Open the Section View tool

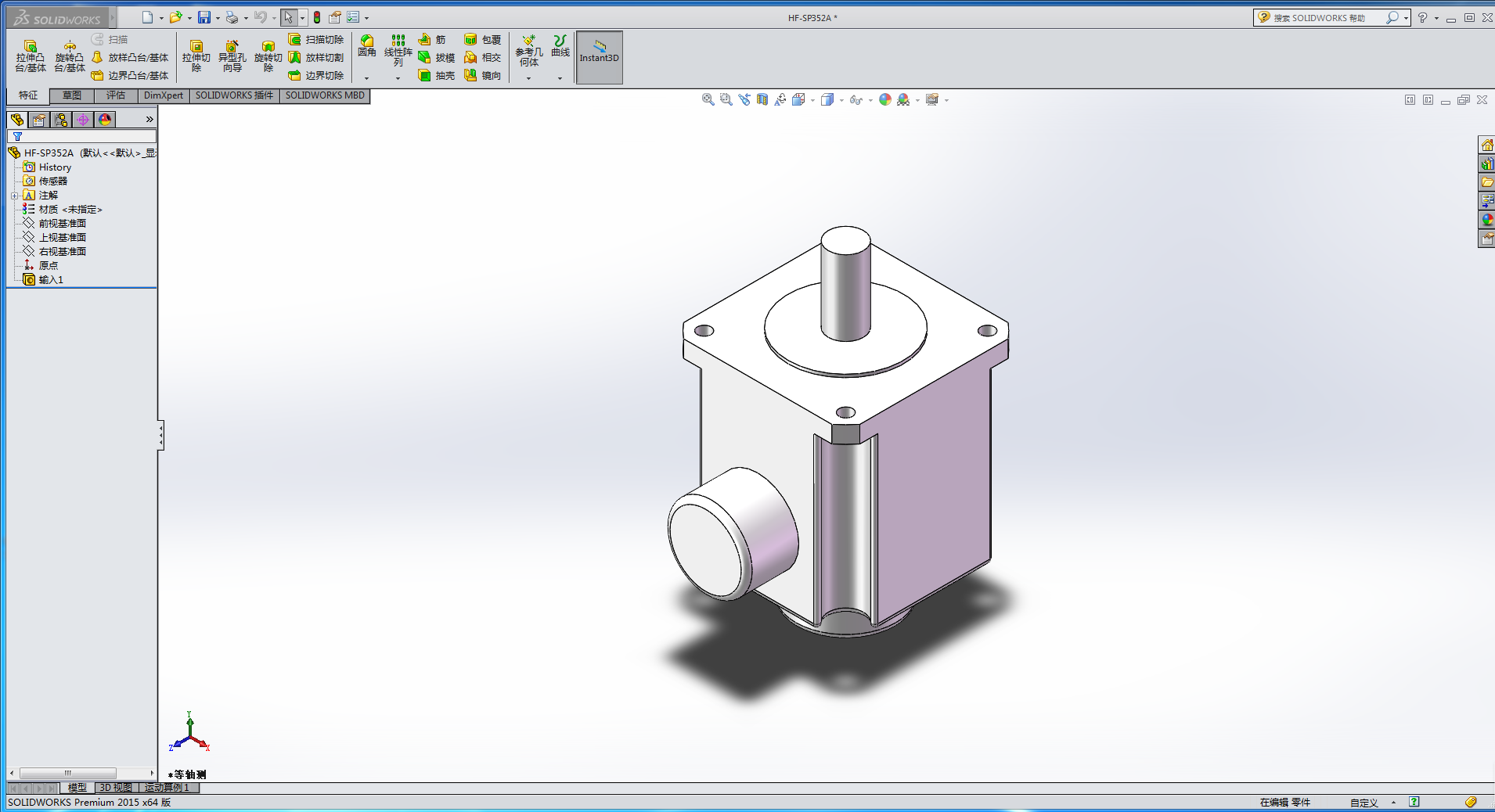point(762,100)
